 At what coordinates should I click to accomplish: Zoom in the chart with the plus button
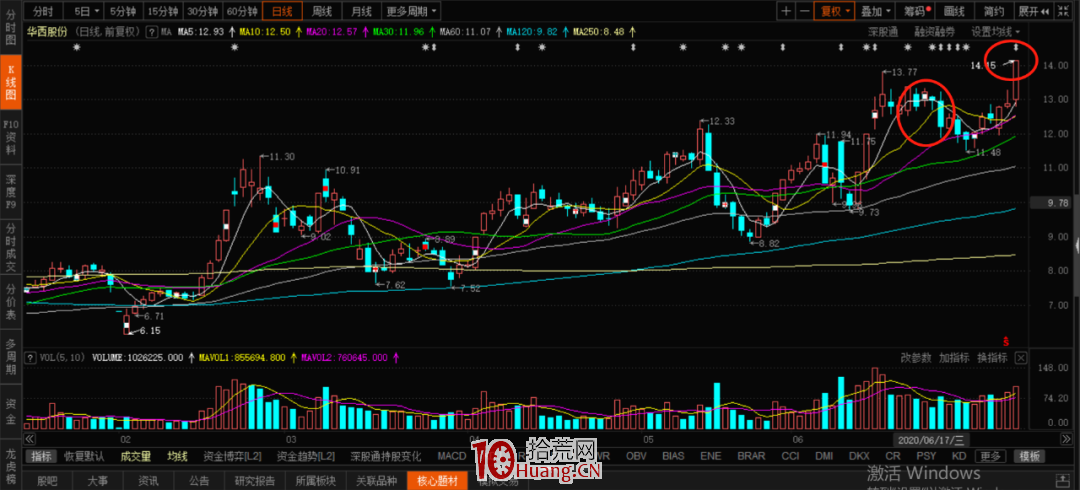coord(785,11)
